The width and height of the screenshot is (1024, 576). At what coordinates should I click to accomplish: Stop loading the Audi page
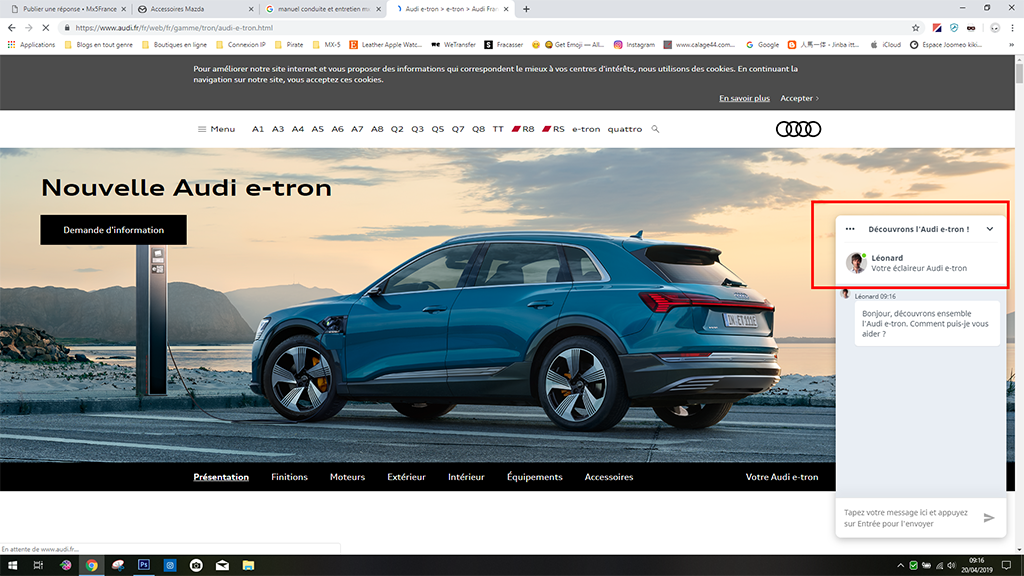tap(46, 28)
